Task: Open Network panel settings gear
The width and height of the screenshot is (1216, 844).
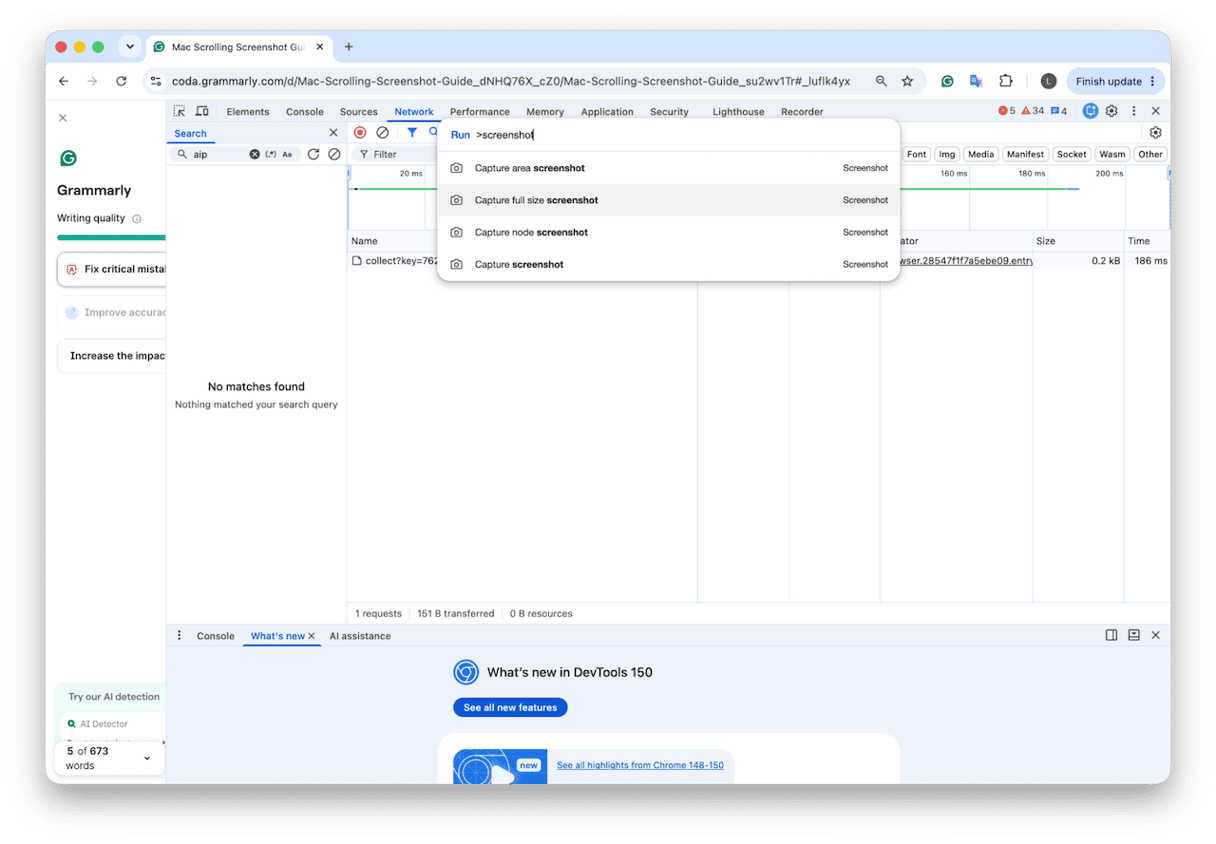Action: pos(1156,133)
